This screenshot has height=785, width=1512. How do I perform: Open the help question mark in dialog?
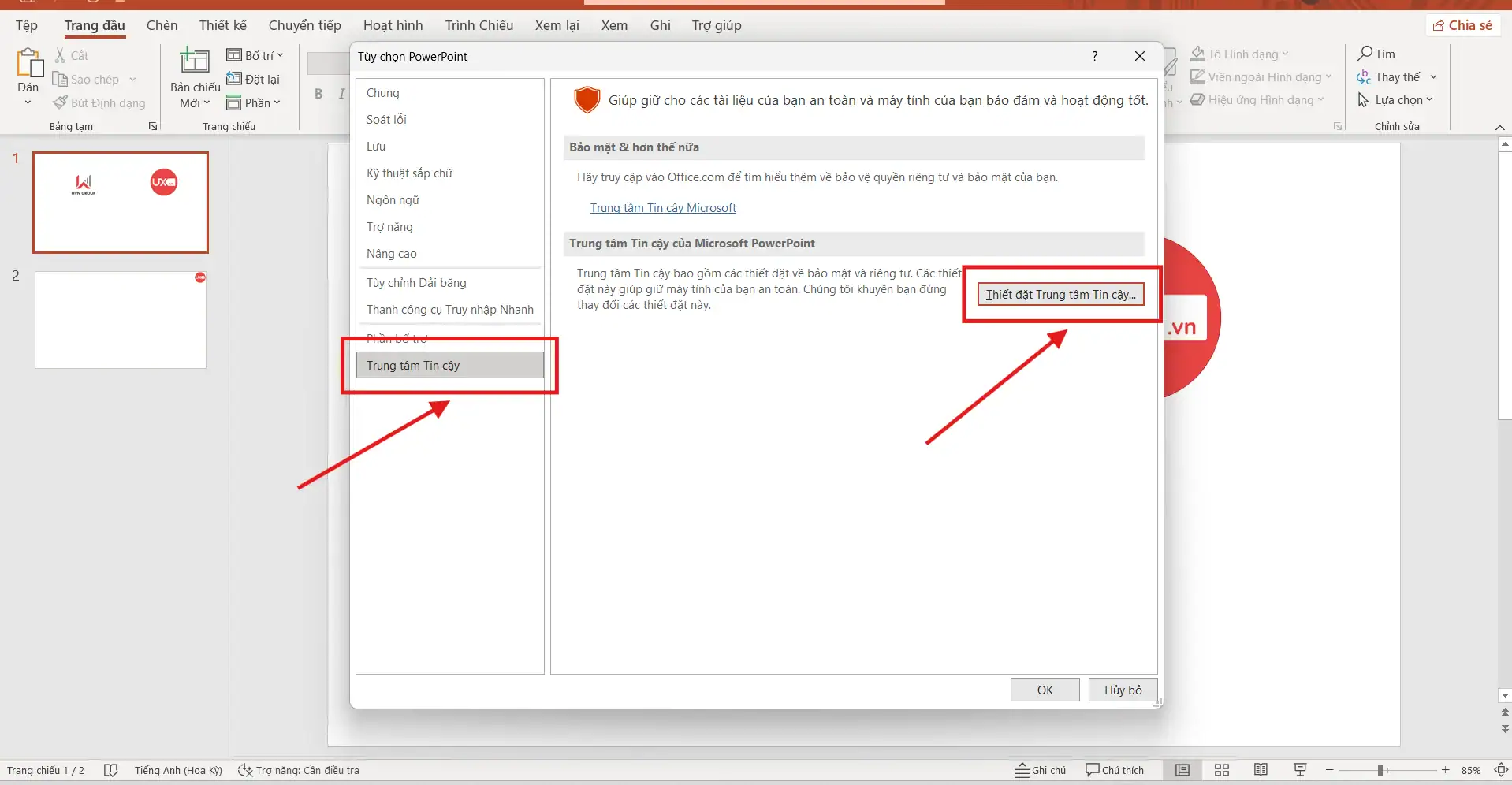pos(1094,56)
